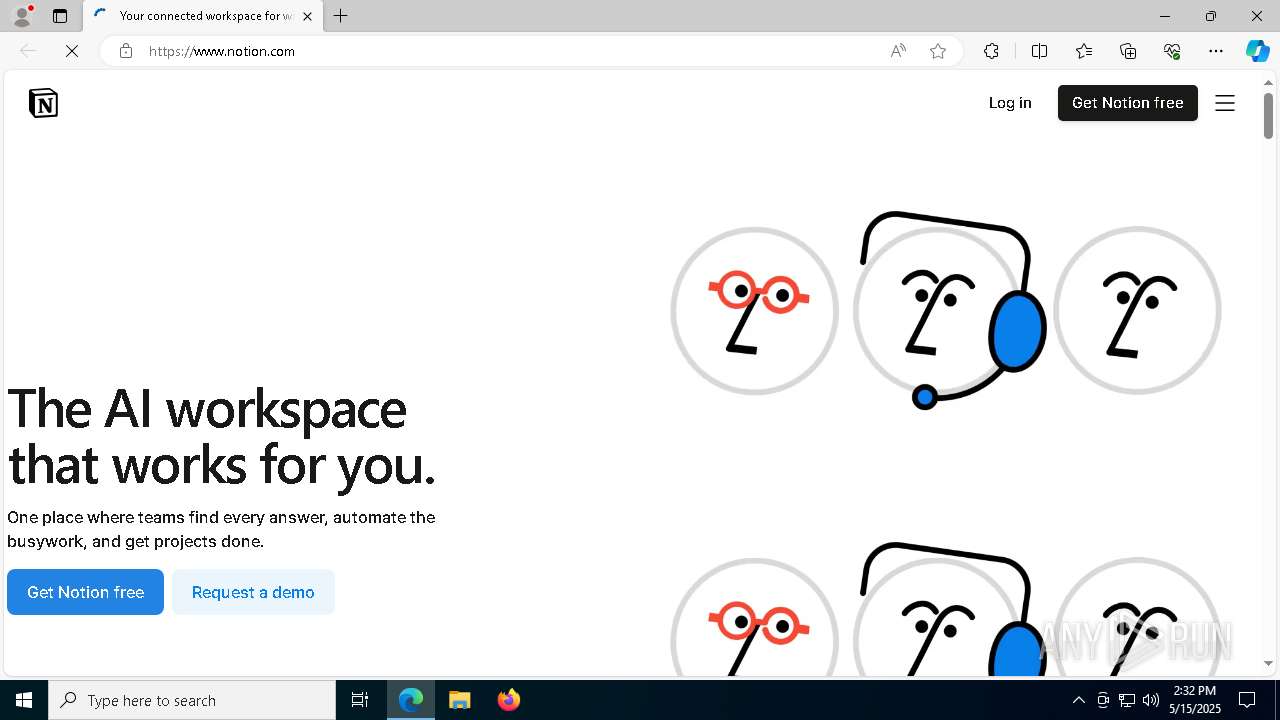The height and width of the screenshot is (720, 1280).
Task: Open Task View on the taskbar
Action: (360, 700)
